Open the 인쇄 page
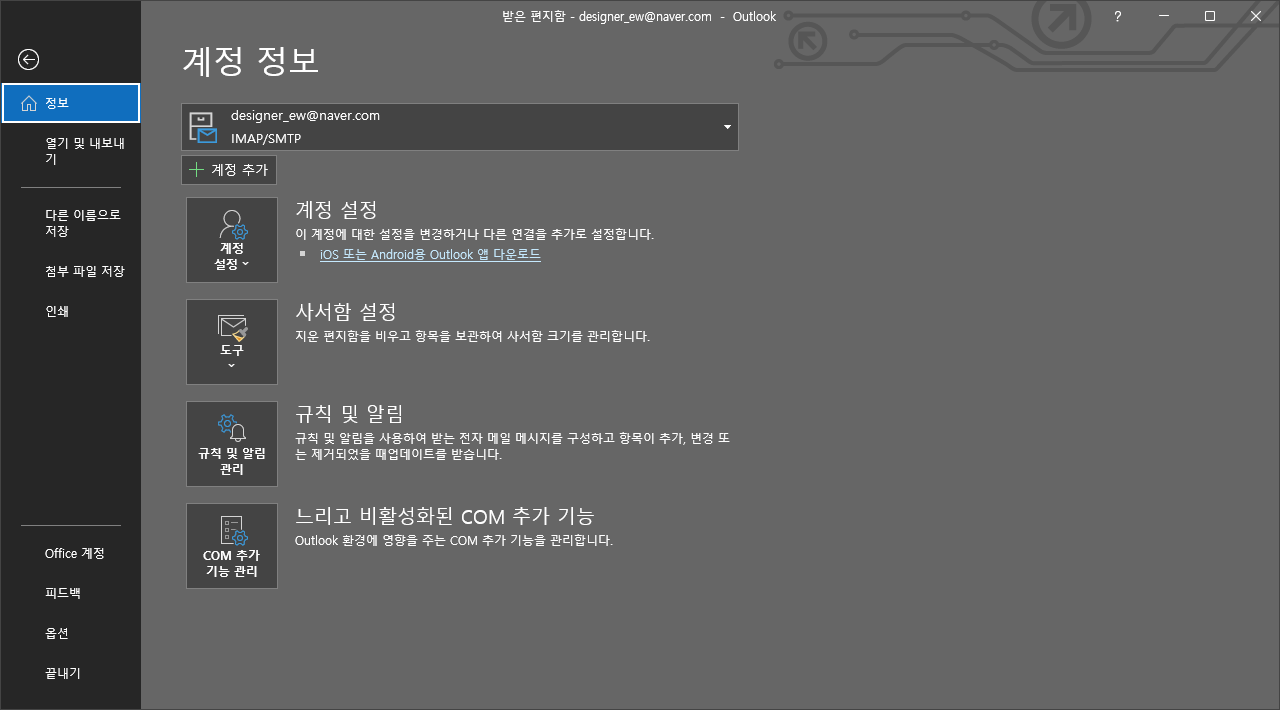Image resolution: width=1280 pixels, height=710 pixels. (71, 311)
